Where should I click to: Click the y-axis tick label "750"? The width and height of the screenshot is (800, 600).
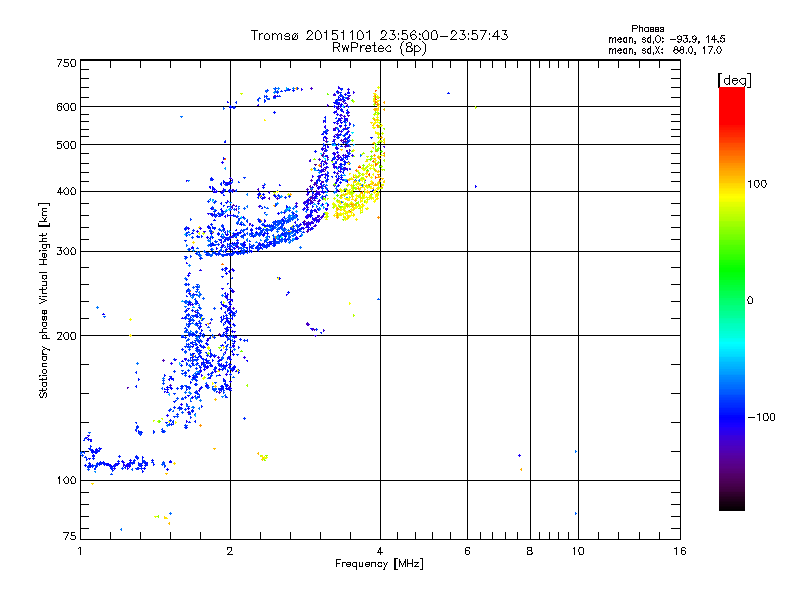[66, 63]
